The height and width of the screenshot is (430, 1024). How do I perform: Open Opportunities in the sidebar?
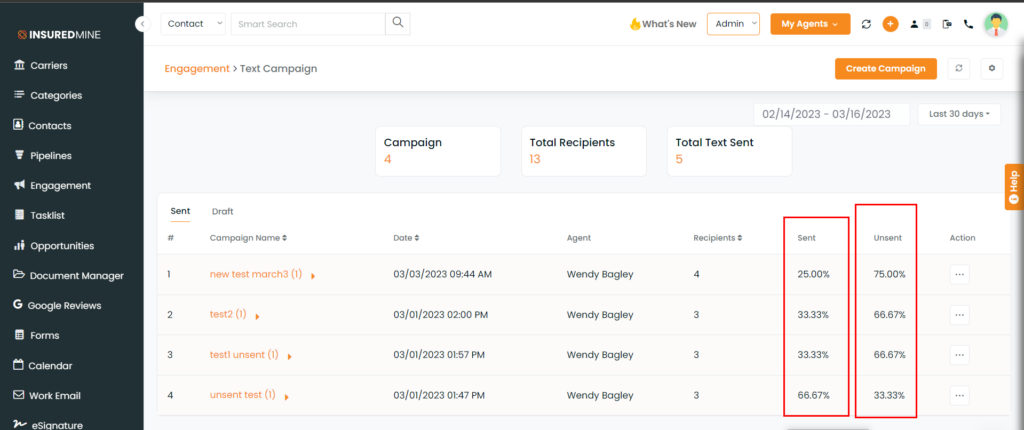coord(54,246)
